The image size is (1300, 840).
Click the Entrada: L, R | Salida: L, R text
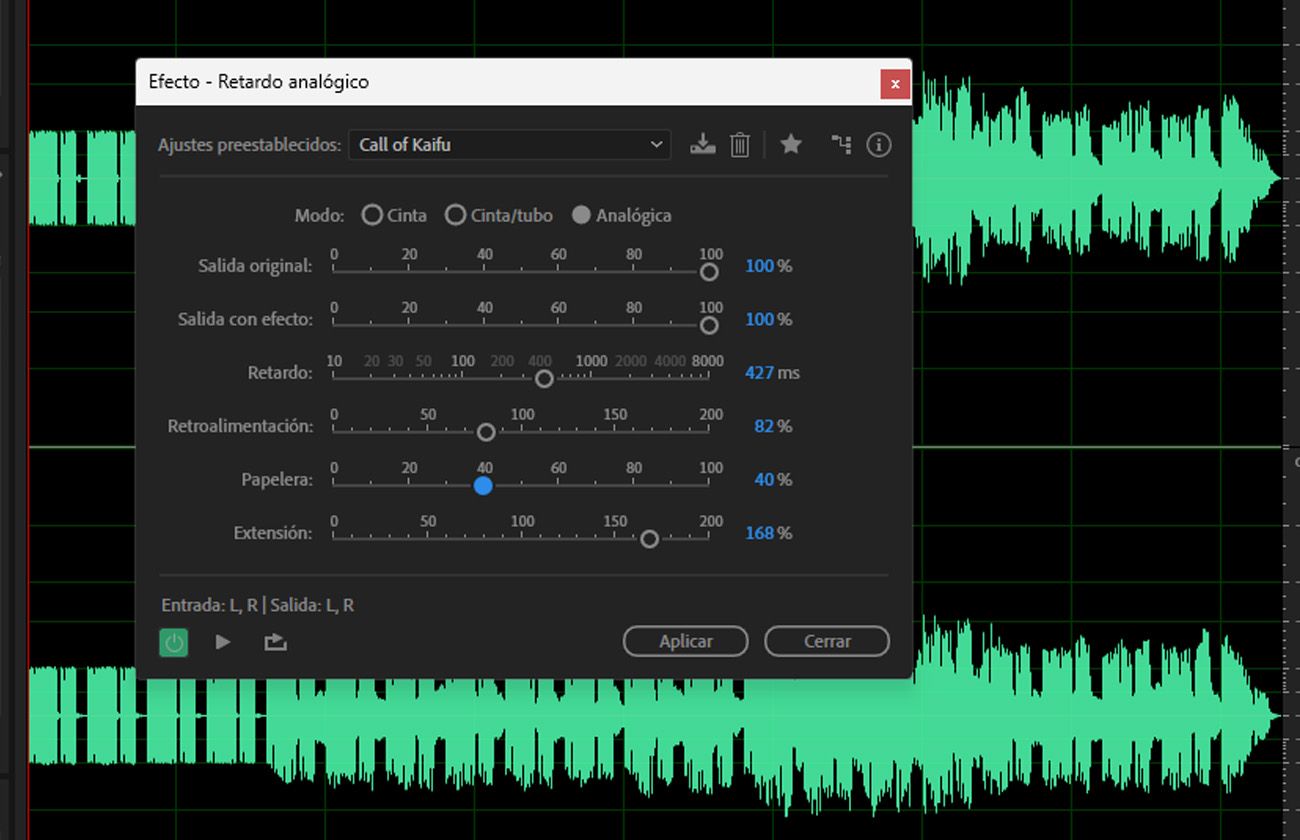[257, 605]
